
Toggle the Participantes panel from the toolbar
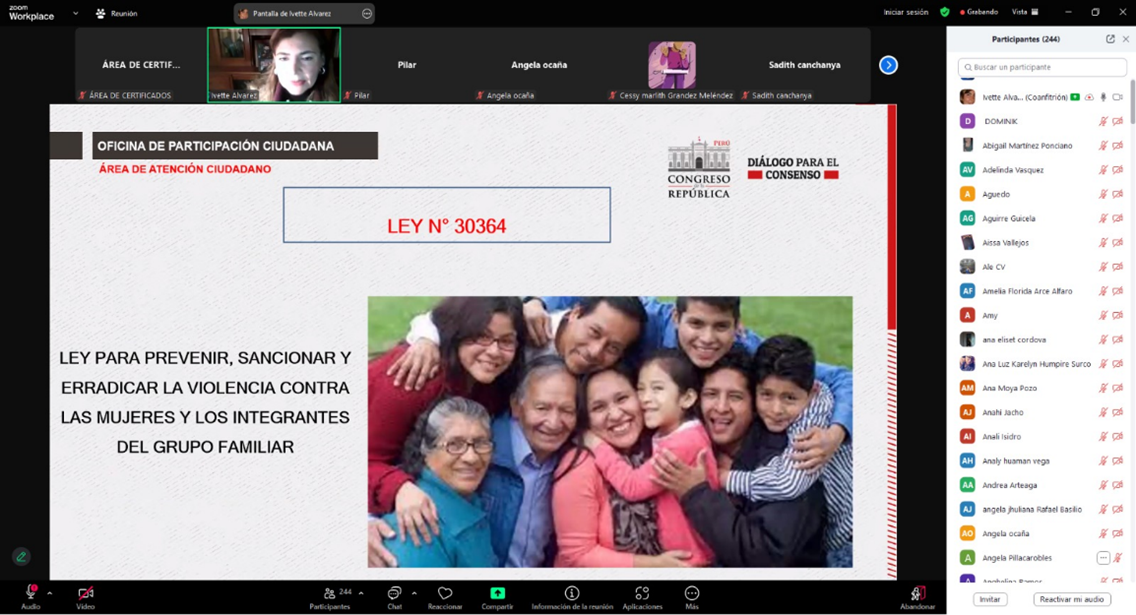(x=330, y=597)
